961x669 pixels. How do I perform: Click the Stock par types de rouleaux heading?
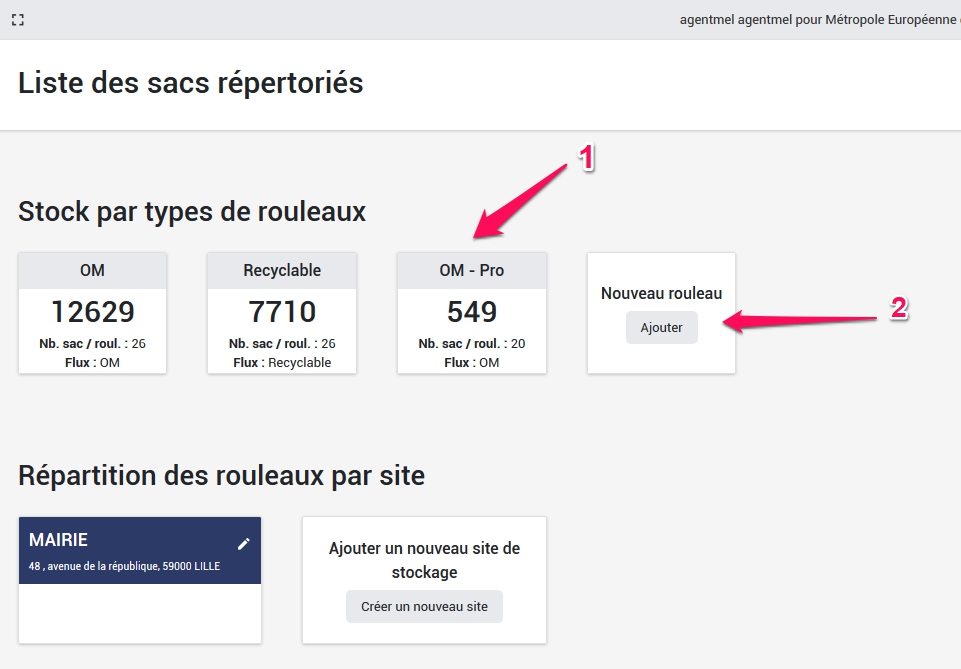pyautogui.click(x=192, y=212)
